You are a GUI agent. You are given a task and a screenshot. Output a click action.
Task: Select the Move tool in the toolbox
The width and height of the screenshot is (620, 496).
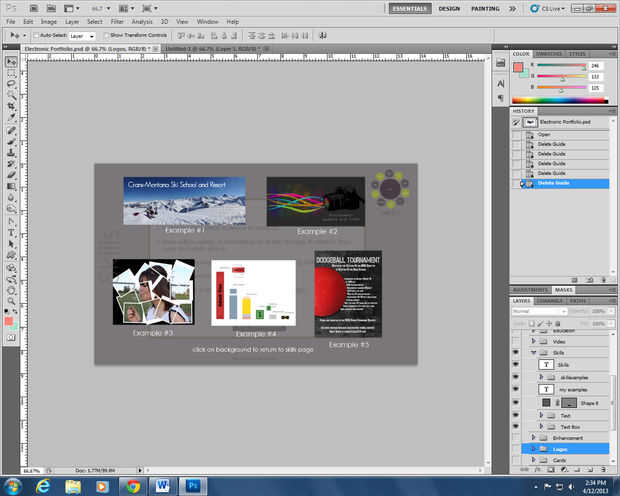pos(11,61)
